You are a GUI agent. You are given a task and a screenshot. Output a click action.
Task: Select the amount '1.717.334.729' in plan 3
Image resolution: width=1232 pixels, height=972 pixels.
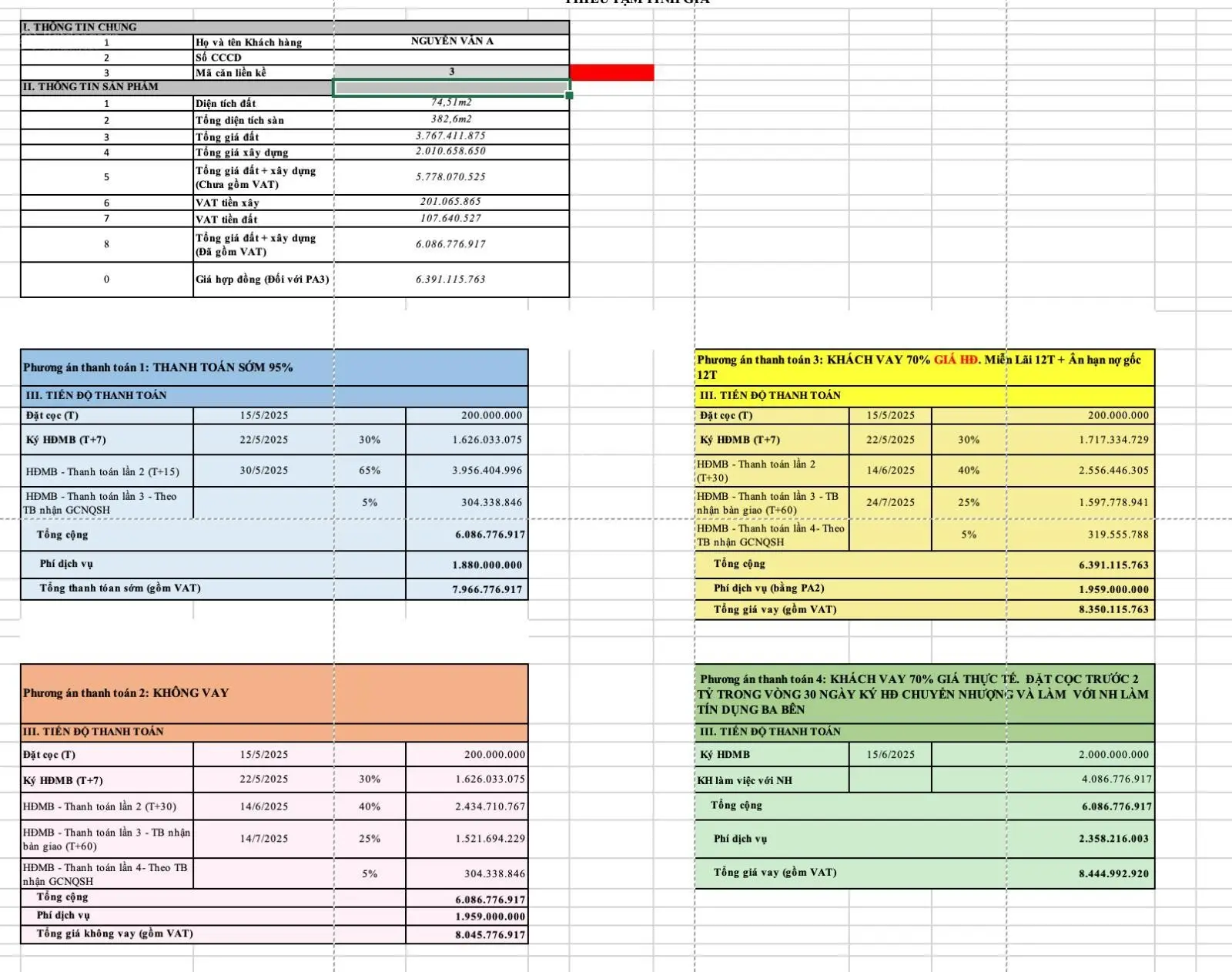[x=1080, y=440]
